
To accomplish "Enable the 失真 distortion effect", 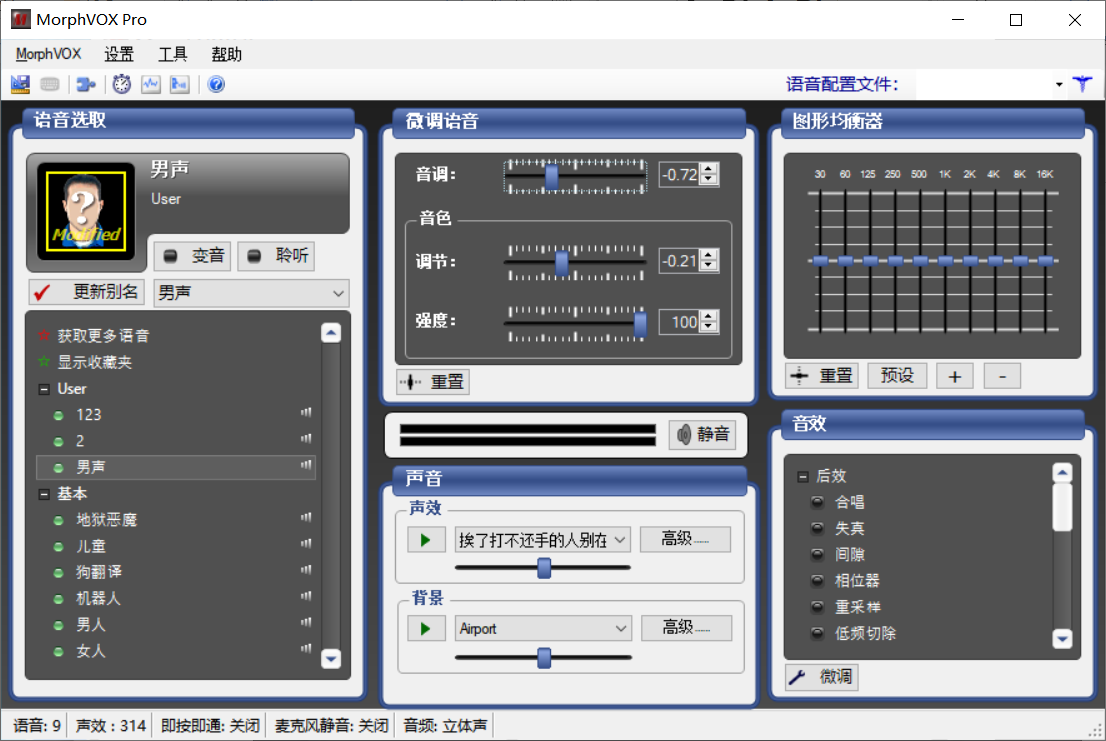I will pyautogui.click(x=818, y=528).
